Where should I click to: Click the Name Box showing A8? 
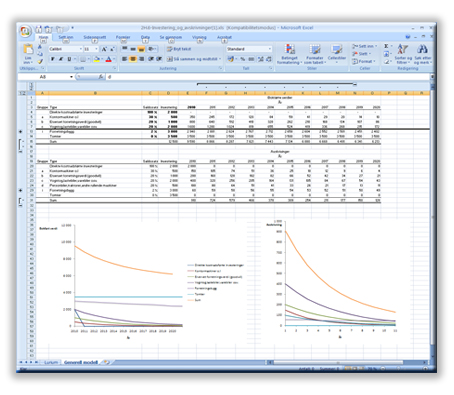45,77
